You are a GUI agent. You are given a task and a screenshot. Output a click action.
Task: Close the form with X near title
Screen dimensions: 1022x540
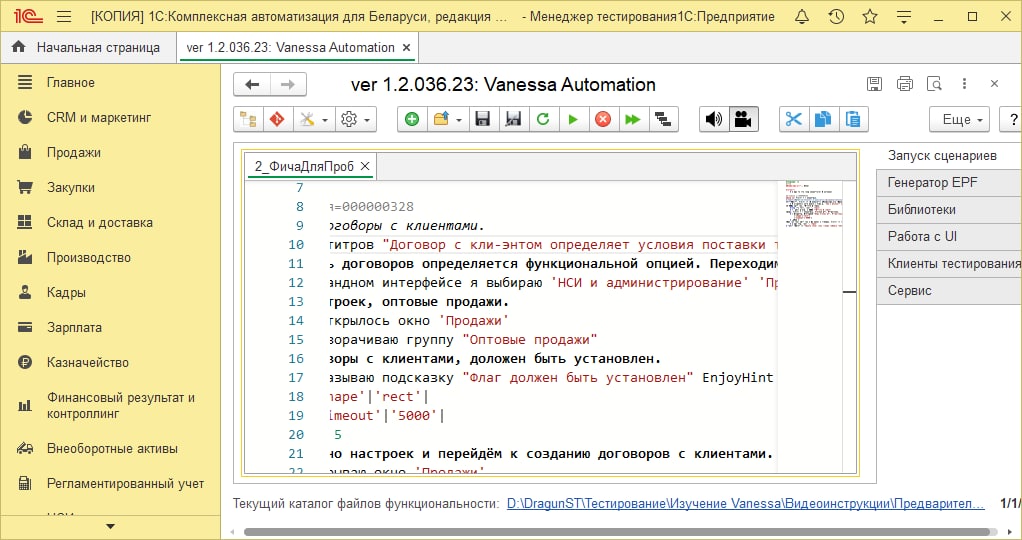point(994,83)
